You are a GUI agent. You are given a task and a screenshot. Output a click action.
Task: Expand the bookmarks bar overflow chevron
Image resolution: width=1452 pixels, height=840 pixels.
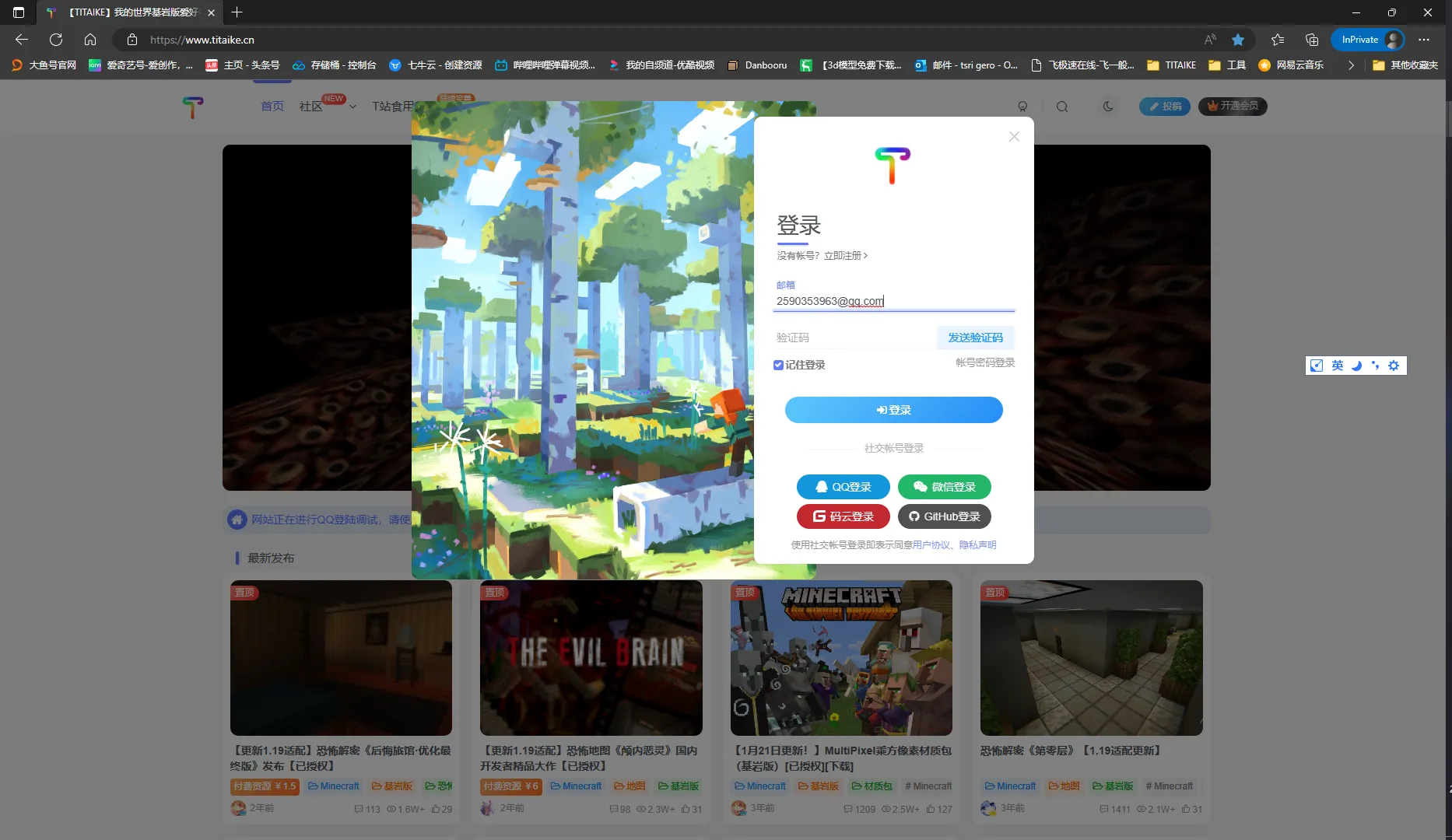(1351, 65)
